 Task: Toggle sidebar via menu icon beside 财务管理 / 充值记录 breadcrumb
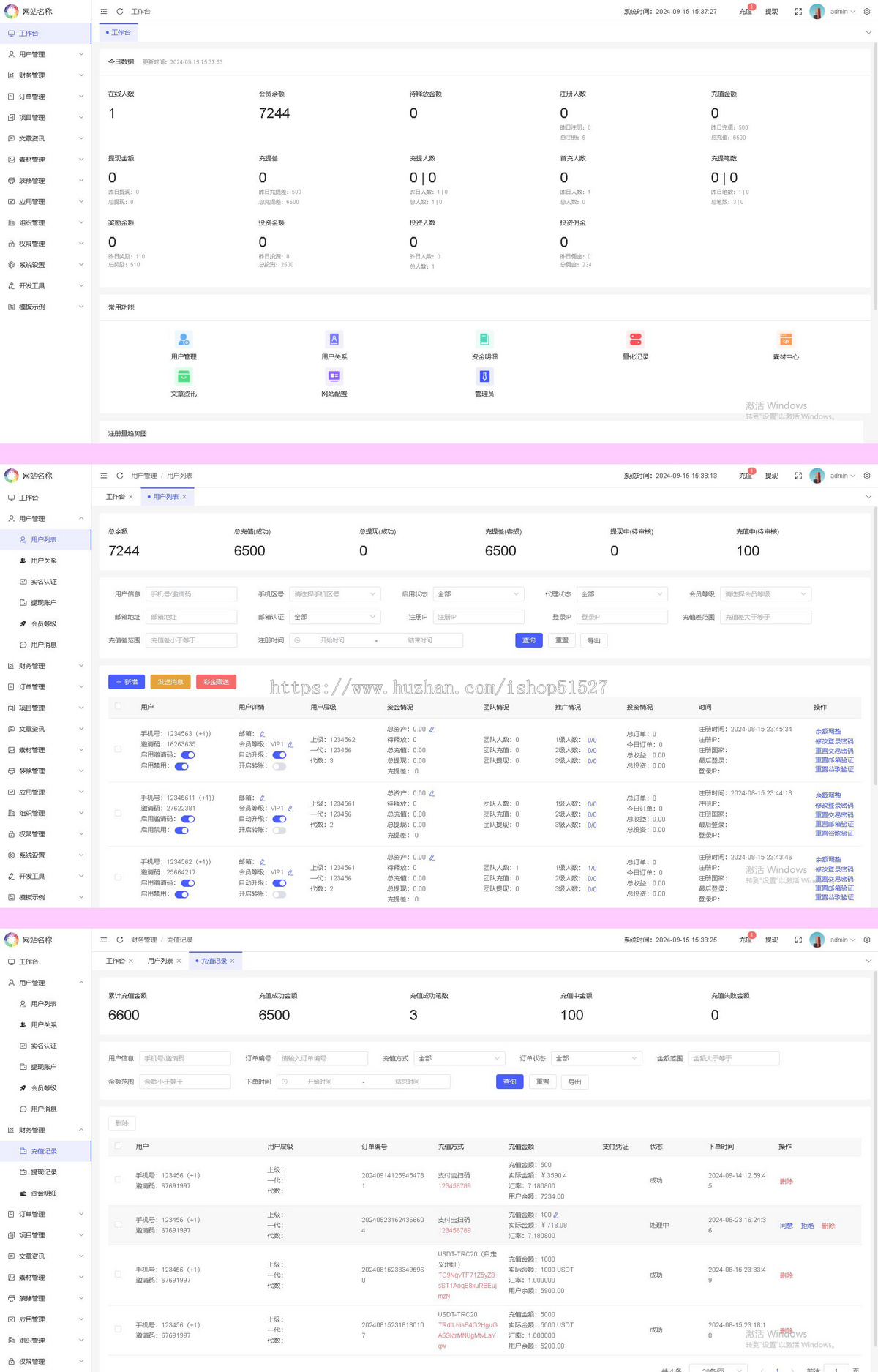click(104, 940)
